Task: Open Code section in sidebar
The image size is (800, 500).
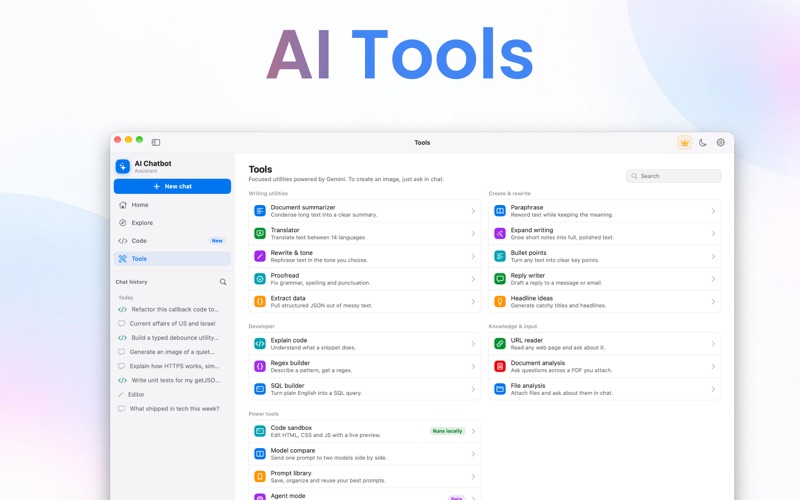Action: (172, 240)
